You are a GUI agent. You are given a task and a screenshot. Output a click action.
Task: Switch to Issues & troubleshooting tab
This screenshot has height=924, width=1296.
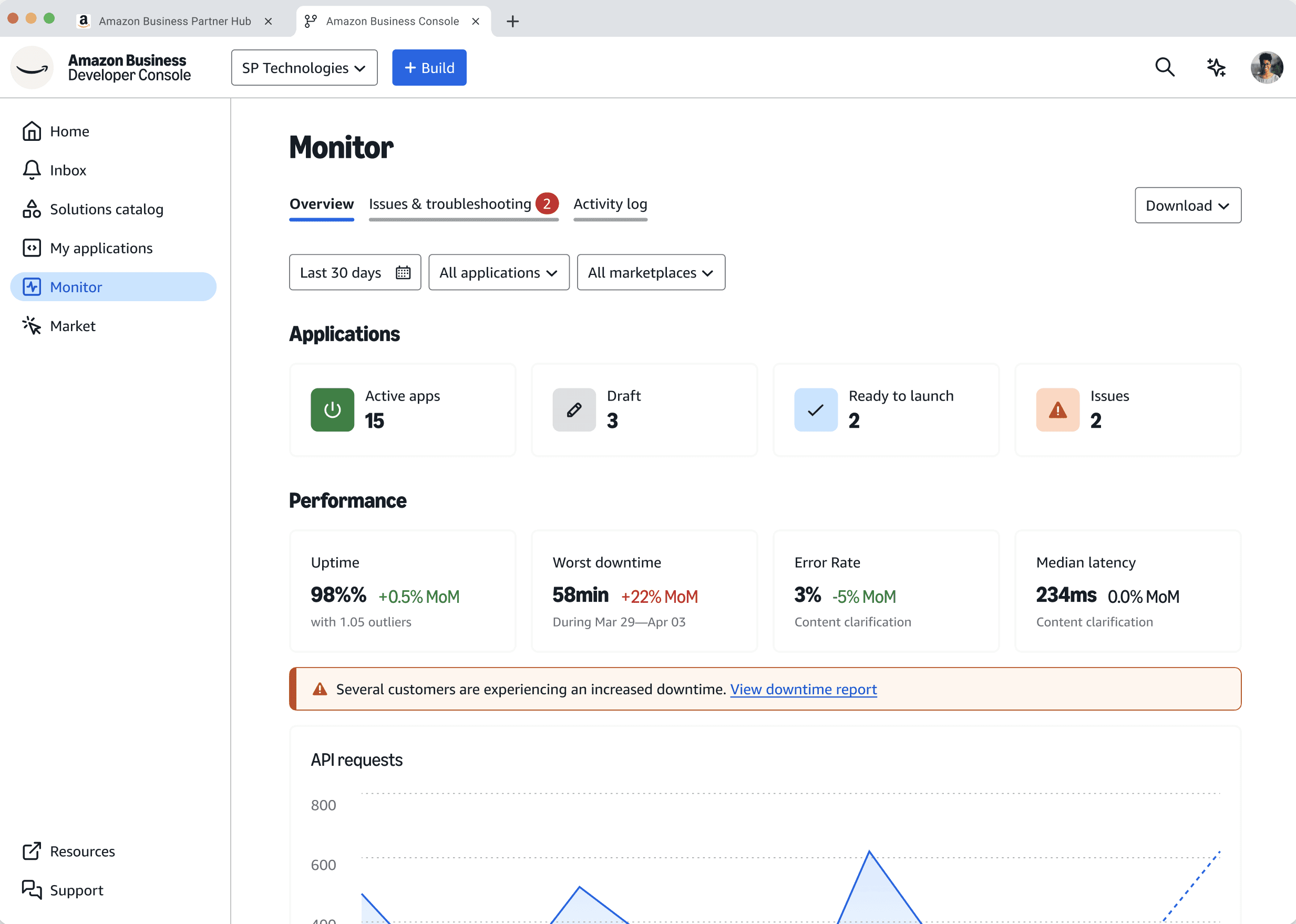[450, 204]
